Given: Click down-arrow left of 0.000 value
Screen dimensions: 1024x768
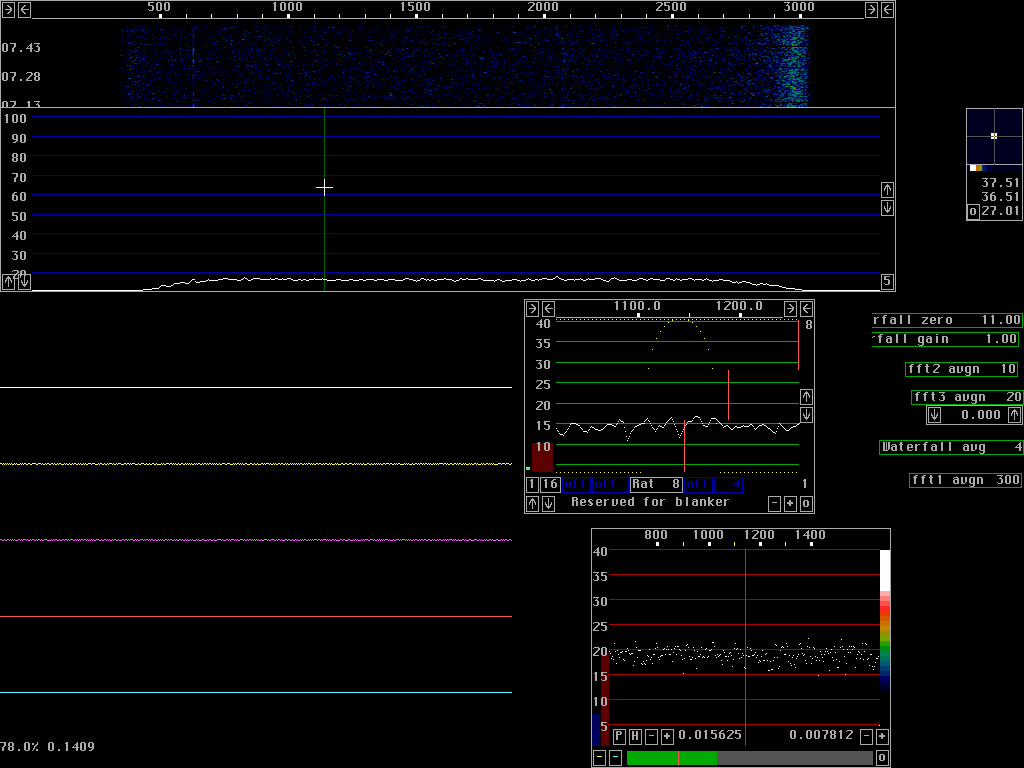Looking at the screenshot, I should (935, 415).
